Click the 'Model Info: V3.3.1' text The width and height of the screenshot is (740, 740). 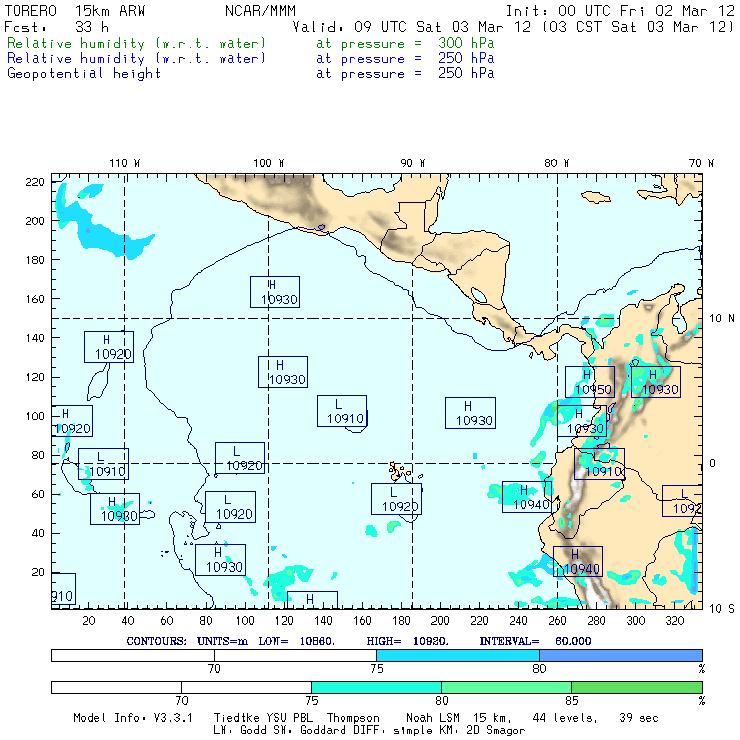[x=133, y=718]
